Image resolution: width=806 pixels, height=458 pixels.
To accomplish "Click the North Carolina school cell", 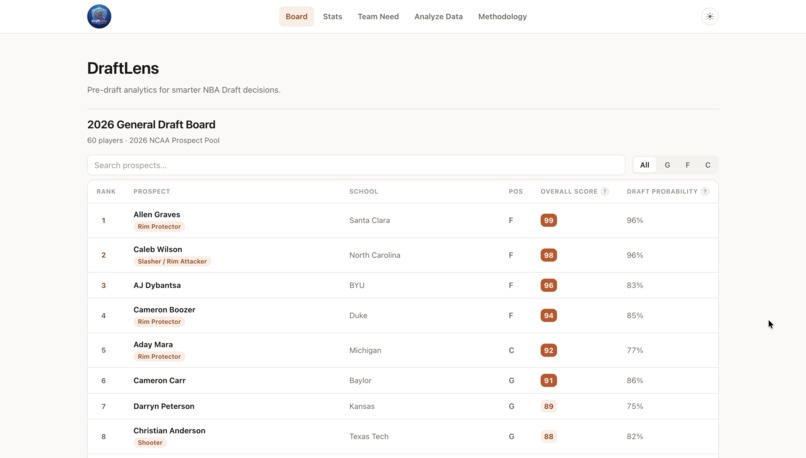I will tap(375, 255).
